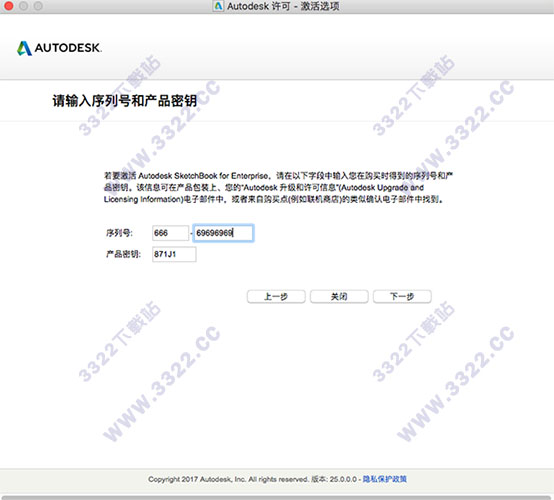Click the 上一步 (previous step) button
Screen dimensions: 554x500
tap(276, 296)
